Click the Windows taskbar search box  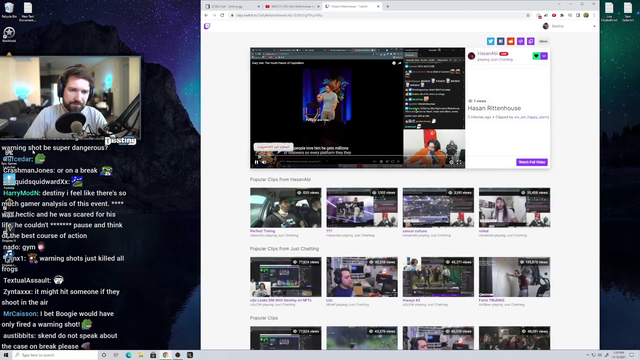tap(55, 355)
